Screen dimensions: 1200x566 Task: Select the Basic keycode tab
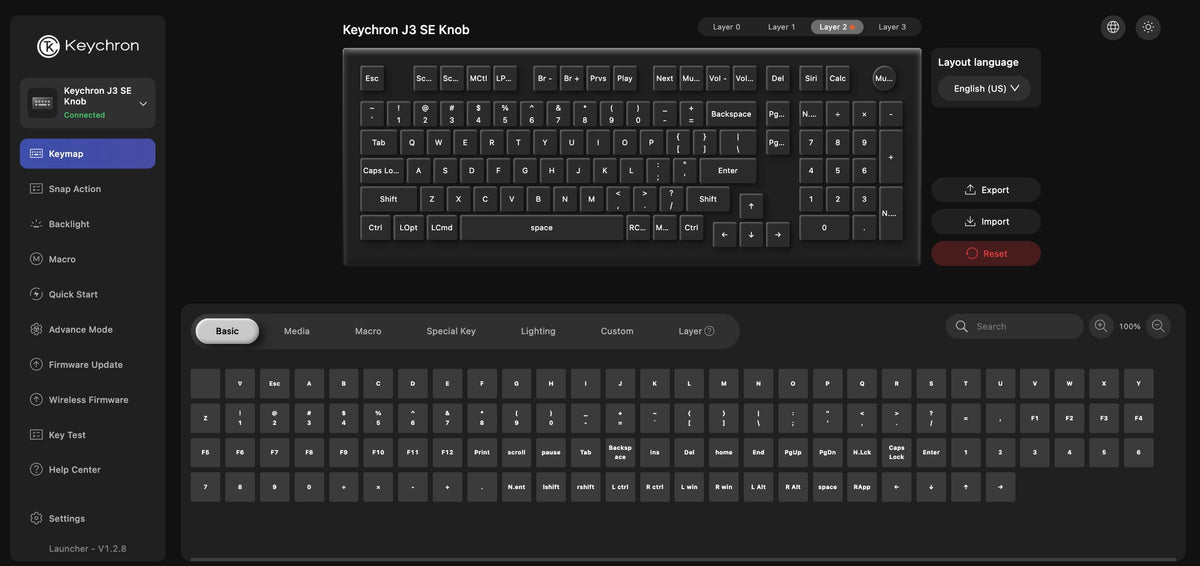[x=227, y=331]
